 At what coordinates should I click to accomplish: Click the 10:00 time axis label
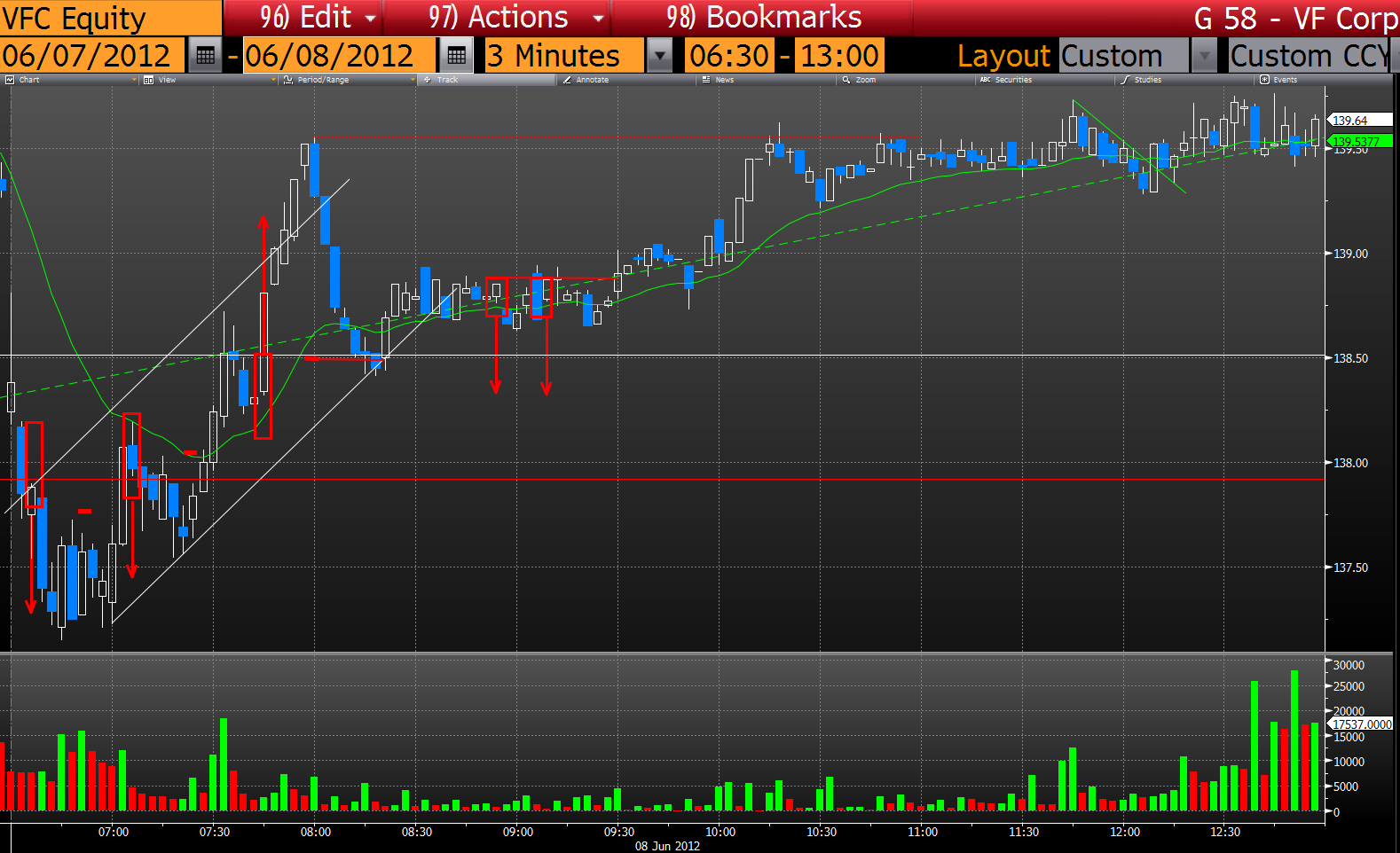click(720, 832)
